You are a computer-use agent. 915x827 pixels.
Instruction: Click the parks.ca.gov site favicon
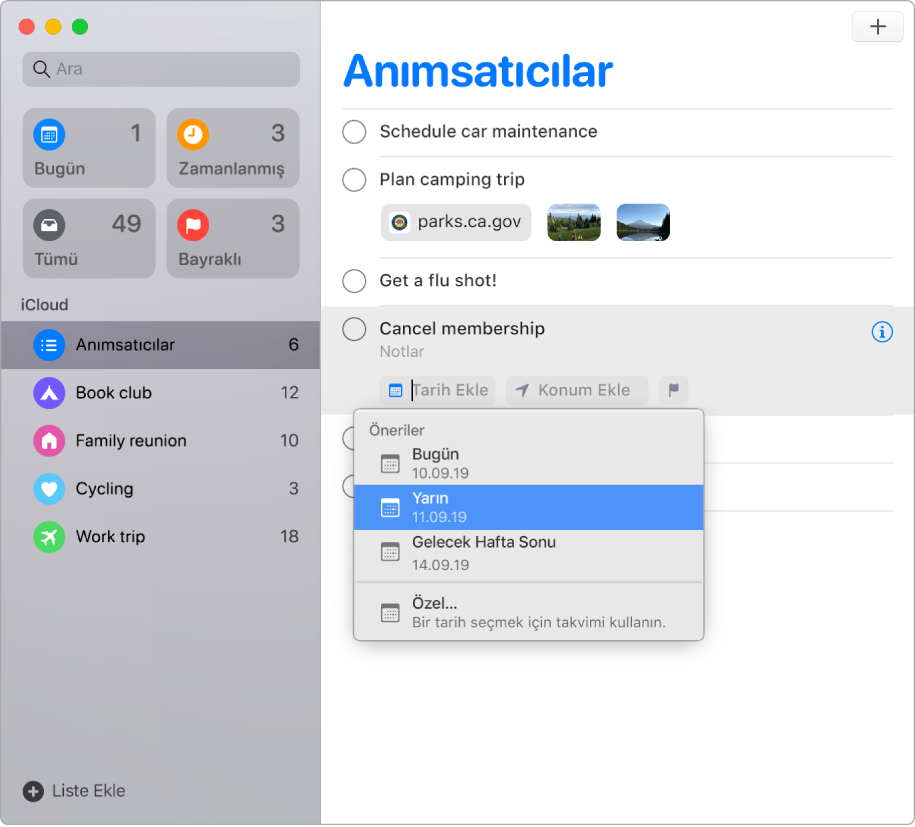[400, 222]
